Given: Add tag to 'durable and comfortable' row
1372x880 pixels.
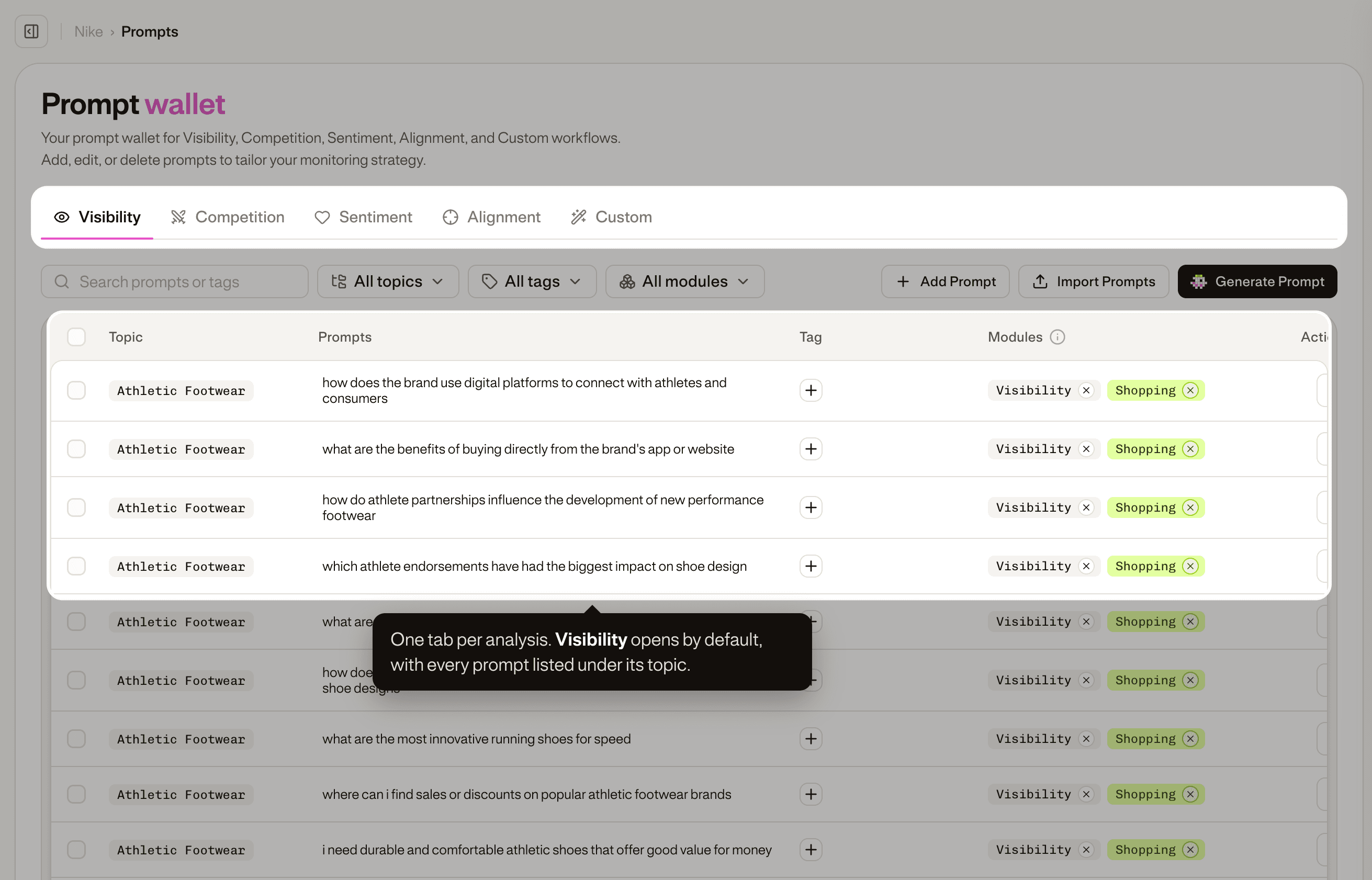Looking at the screenshot, I should pyautogui.click(x=811, y=850).
